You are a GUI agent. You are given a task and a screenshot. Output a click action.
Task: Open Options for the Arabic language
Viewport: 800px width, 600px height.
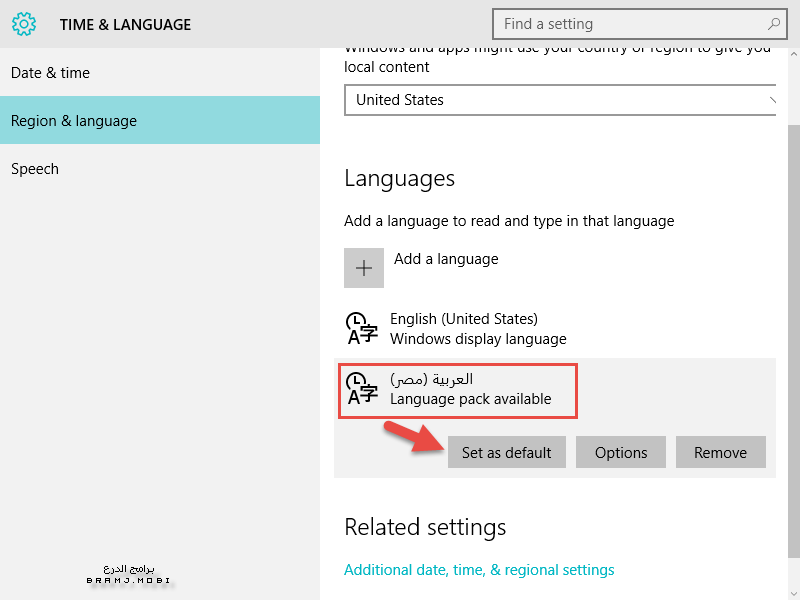(x=621, y=452)
